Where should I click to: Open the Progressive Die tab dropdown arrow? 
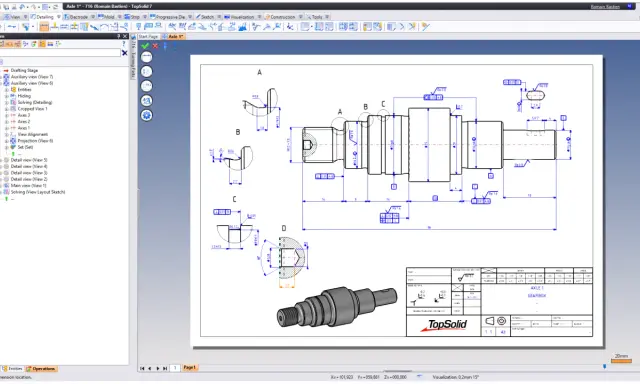click(190, 17)
